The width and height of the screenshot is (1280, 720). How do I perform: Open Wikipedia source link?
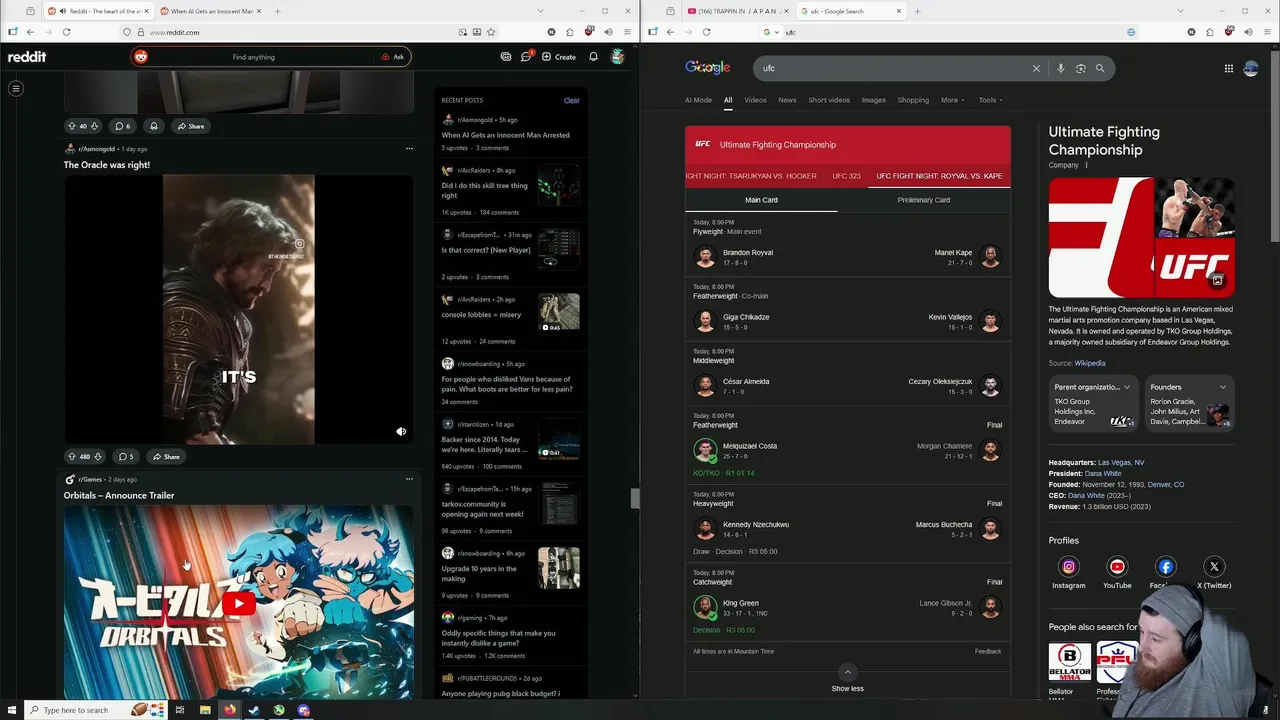[1090, 363]
